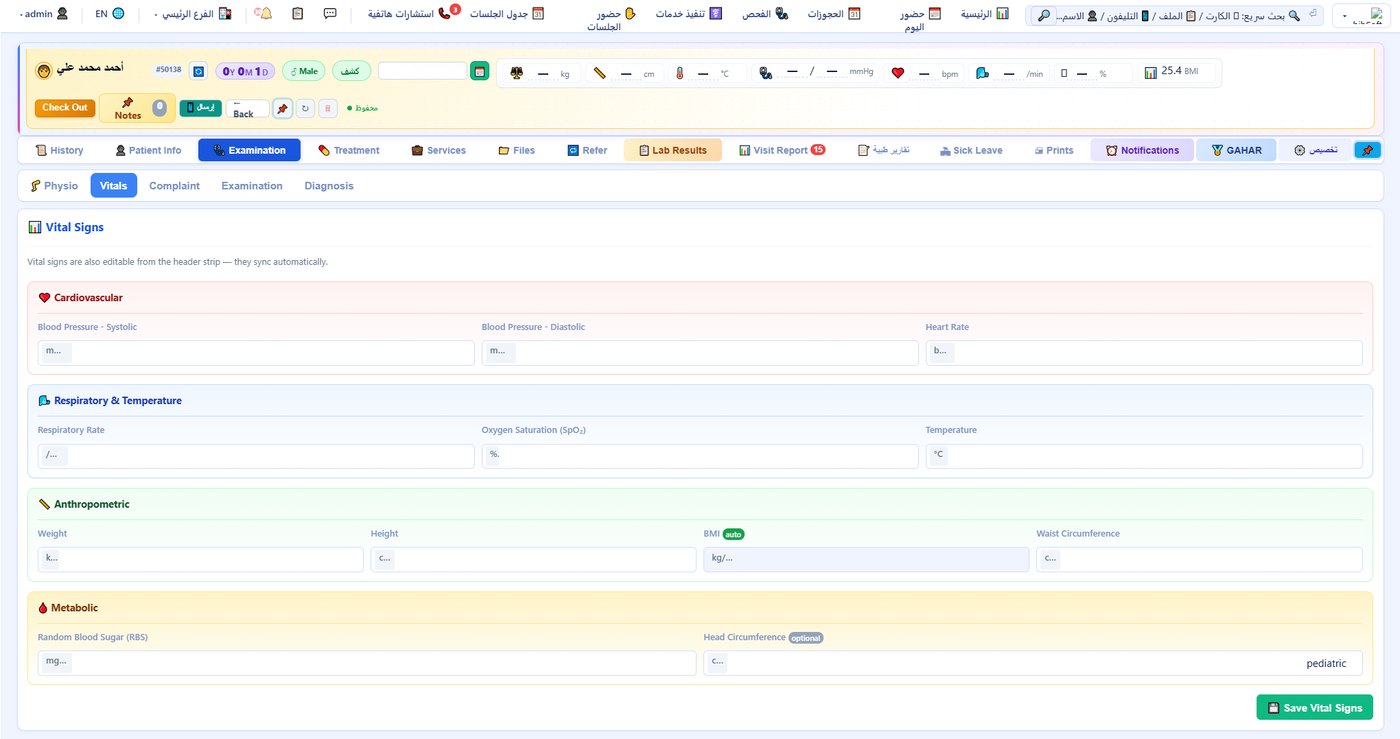The image size is (1400, 739).
Task: Click the Save Vital Signs button
Action: (1315, 707)
